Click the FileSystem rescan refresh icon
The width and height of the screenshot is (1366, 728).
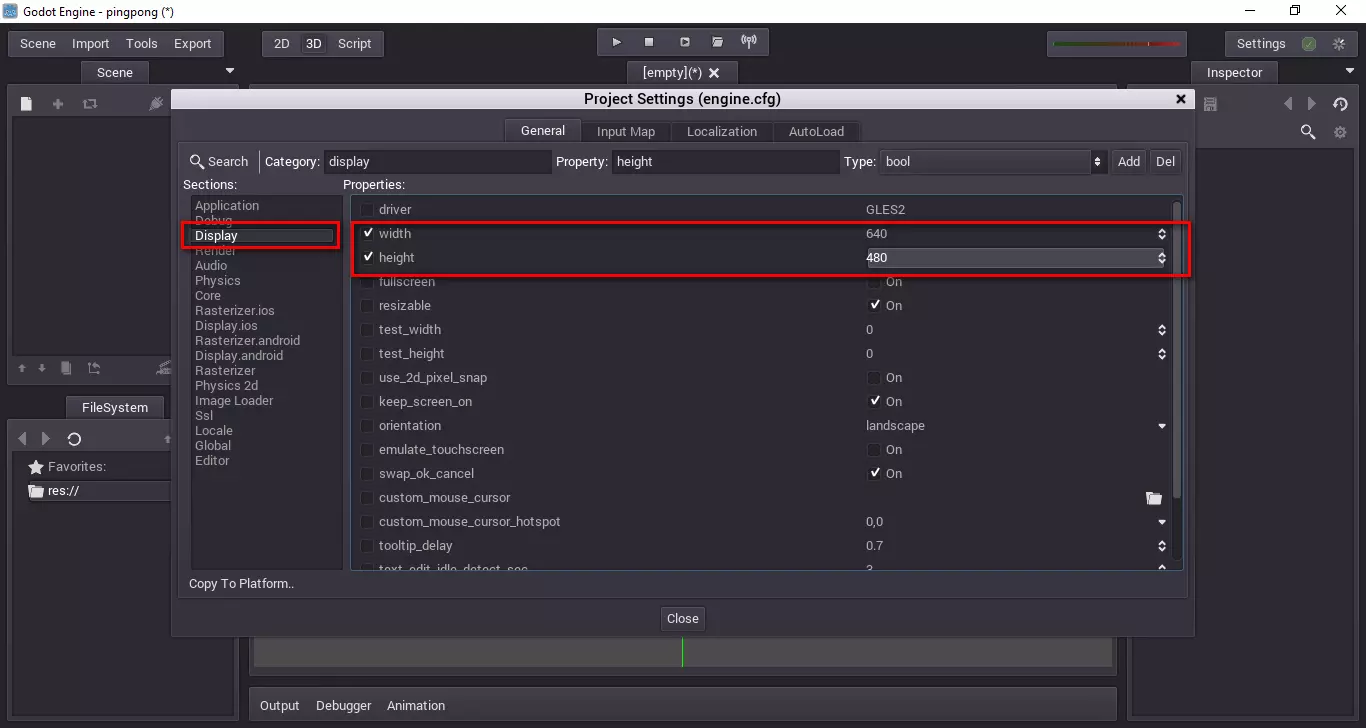pyautogui.click(x=74, y=439)
